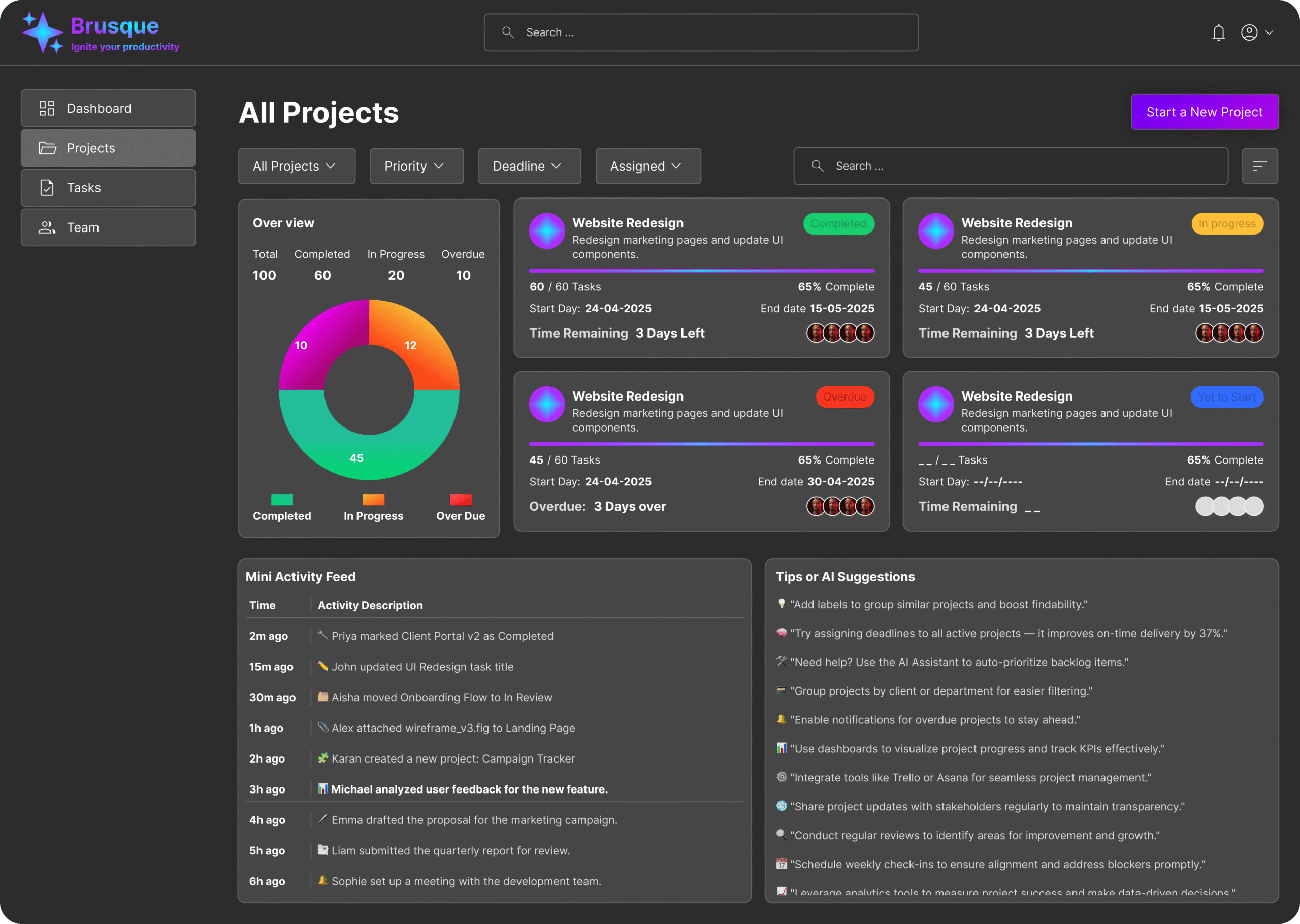Open the Assigned filter dropdown
The image size is (1300, 924).
tap(648, 166)
